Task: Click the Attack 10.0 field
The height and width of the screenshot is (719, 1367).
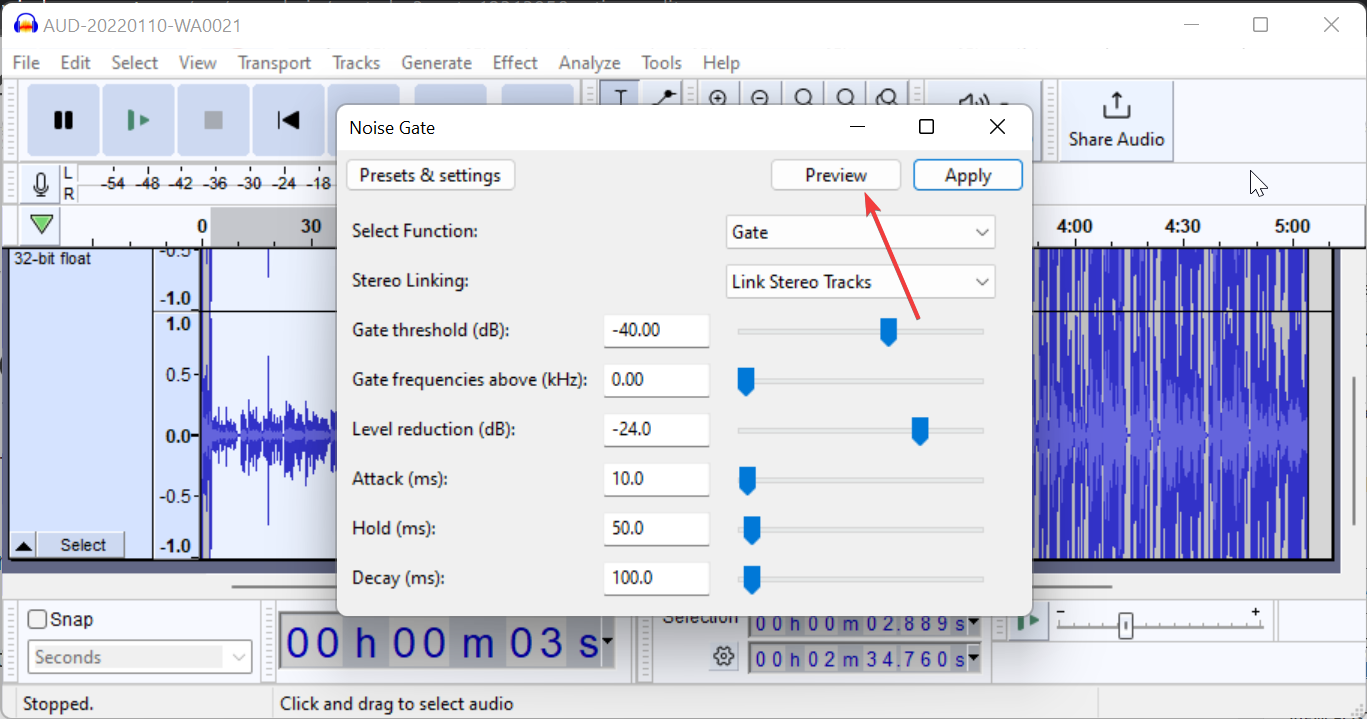Action: [x=656, y=479]
